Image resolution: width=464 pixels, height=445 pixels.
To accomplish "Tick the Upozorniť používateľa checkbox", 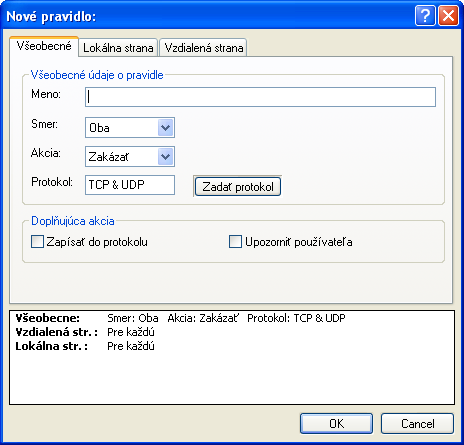I will [x=235, y=242].
